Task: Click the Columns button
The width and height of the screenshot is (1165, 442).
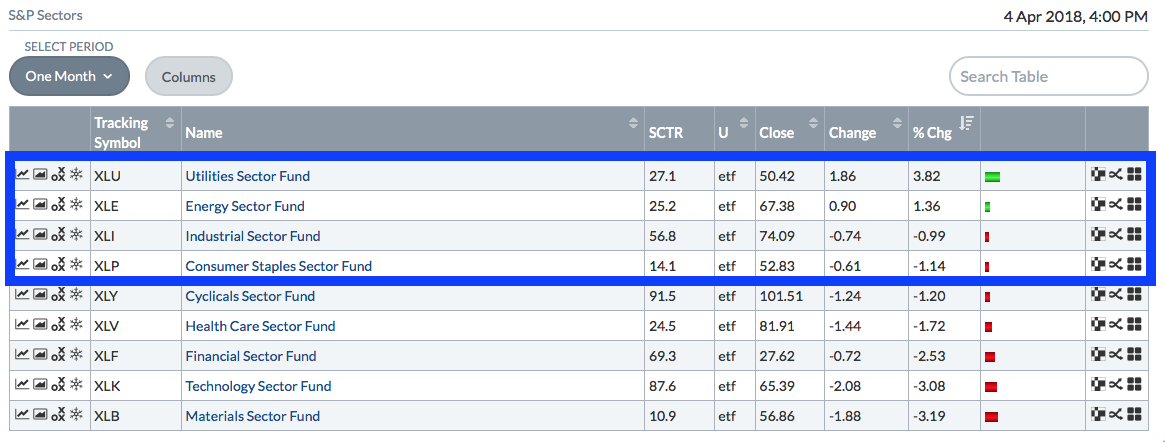Action: coord(189,77)
